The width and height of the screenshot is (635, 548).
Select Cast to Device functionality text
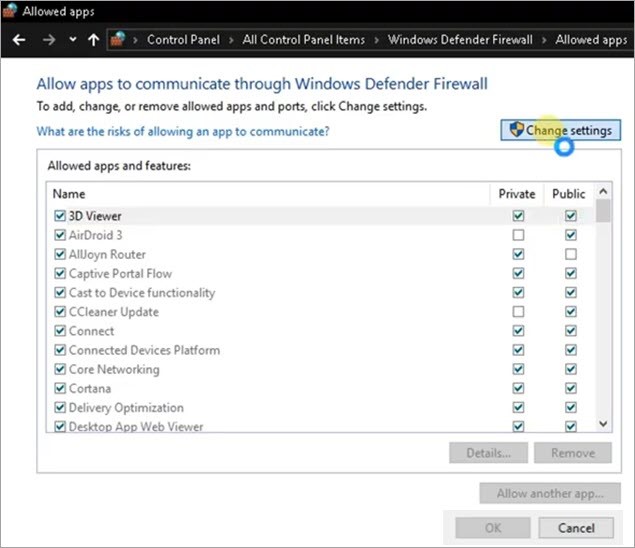point(142,293)
